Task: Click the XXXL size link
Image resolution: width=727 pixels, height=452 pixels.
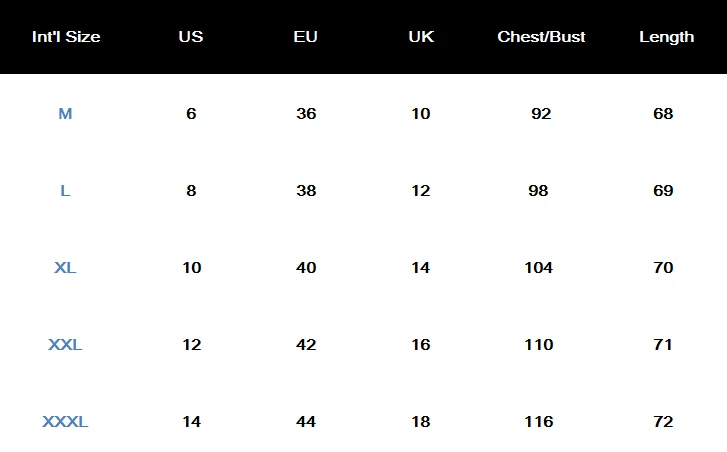Action: tap(65, 421)
